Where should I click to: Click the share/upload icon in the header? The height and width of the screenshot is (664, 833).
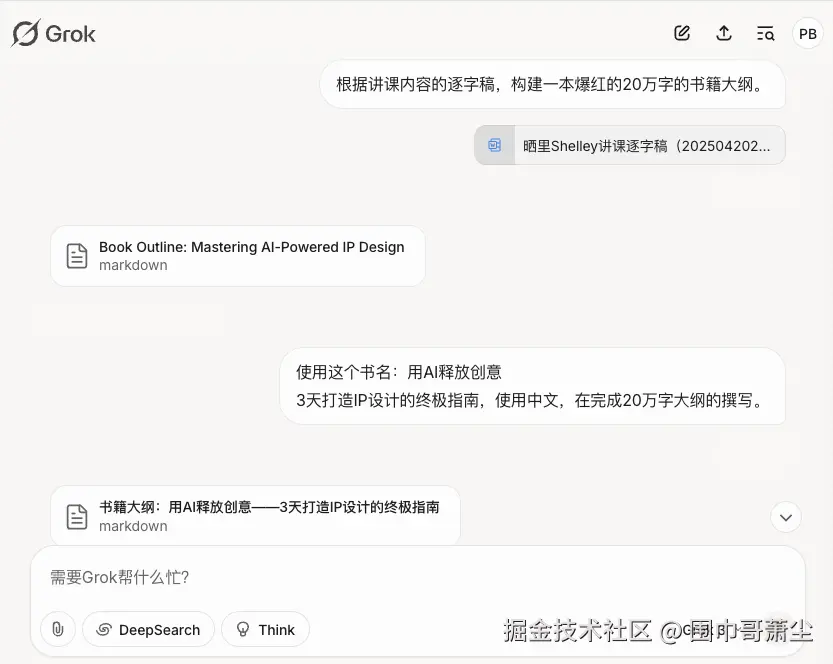[x=724, y=33]
